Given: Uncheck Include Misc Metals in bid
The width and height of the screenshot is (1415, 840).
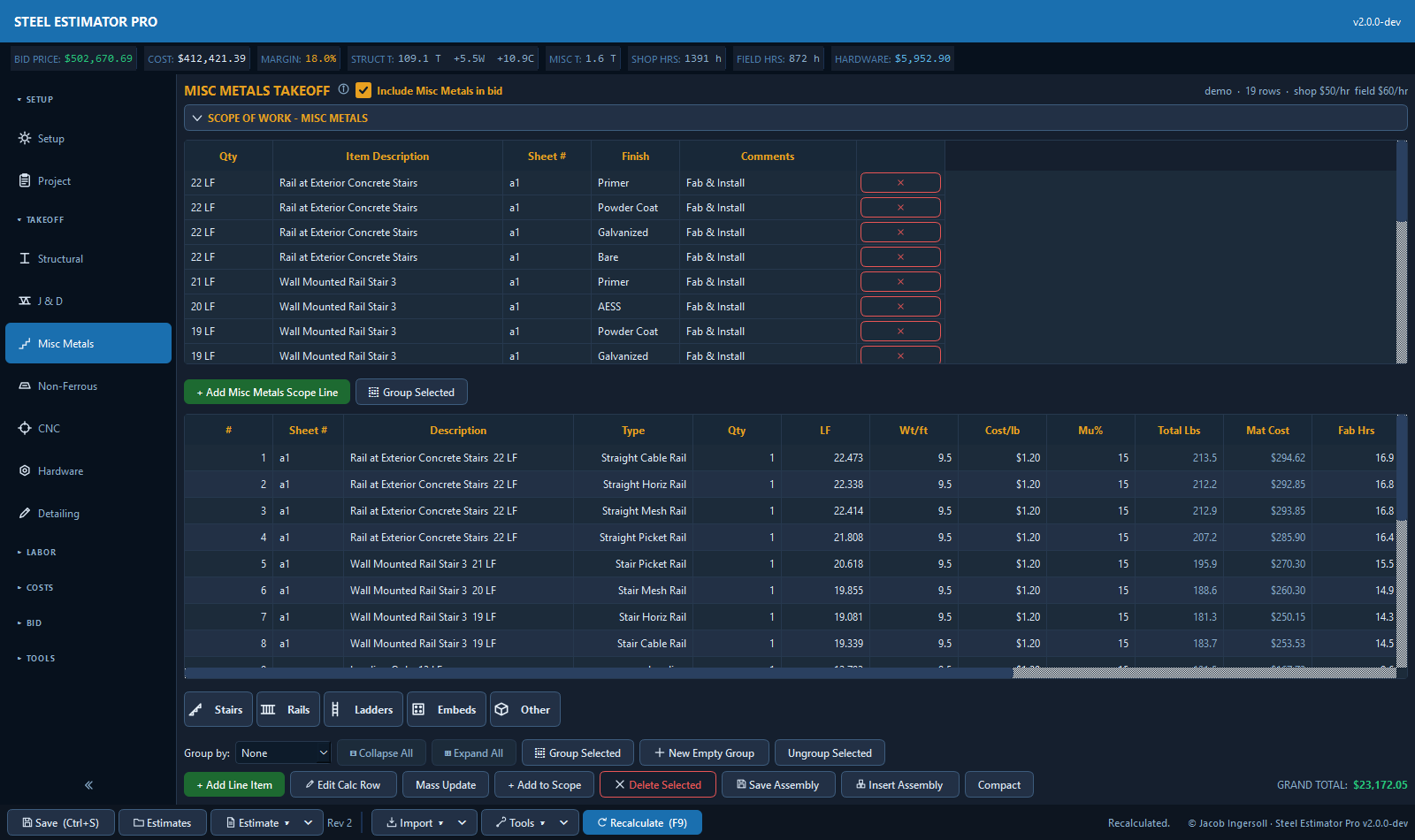Looking at the screenshot, I should point(363,90).
